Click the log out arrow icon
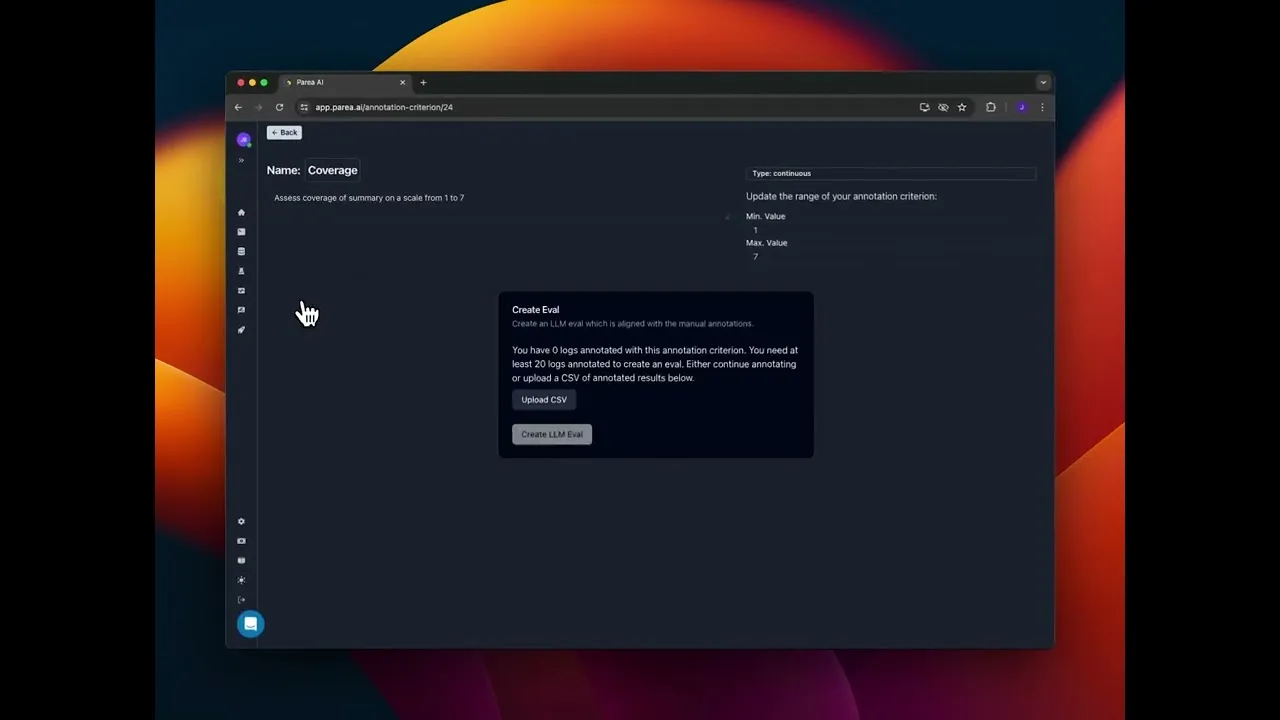 click(241, 600)
